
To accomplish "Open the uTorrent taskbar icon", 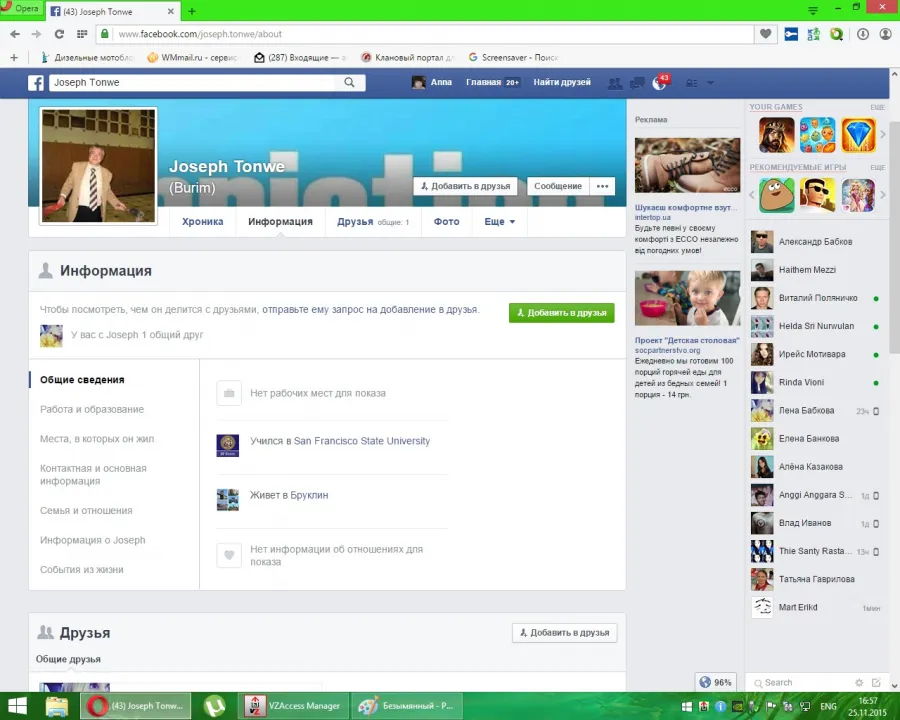I will (x=215, y=706).
